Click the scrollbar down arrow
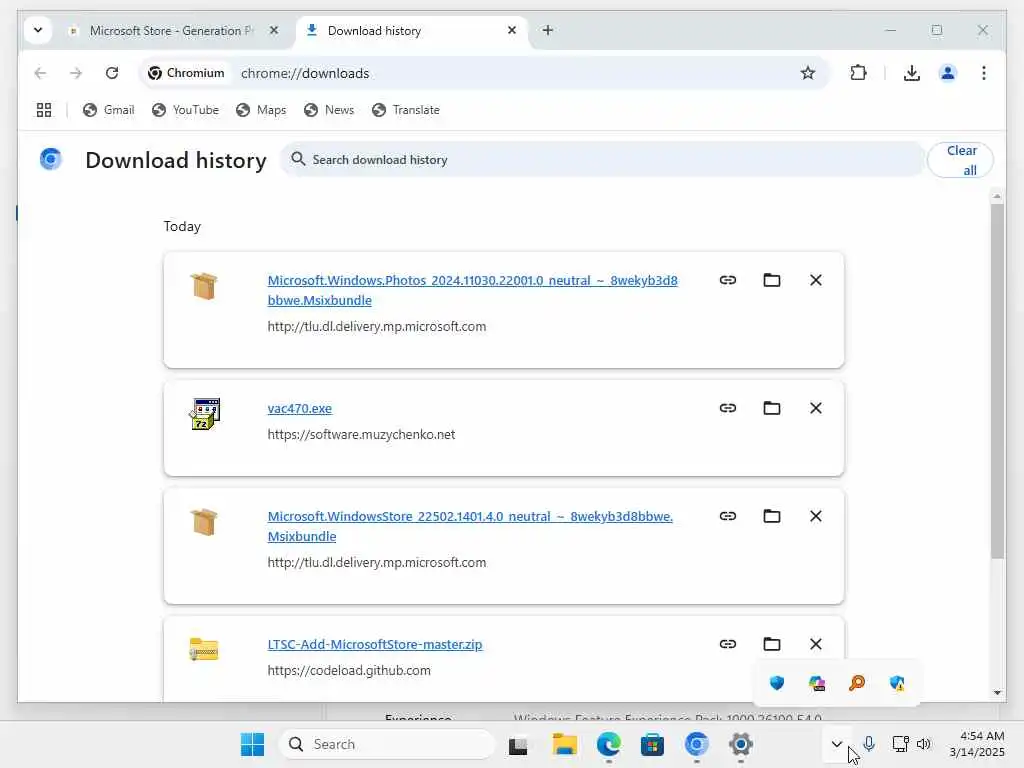 point(997,692)
